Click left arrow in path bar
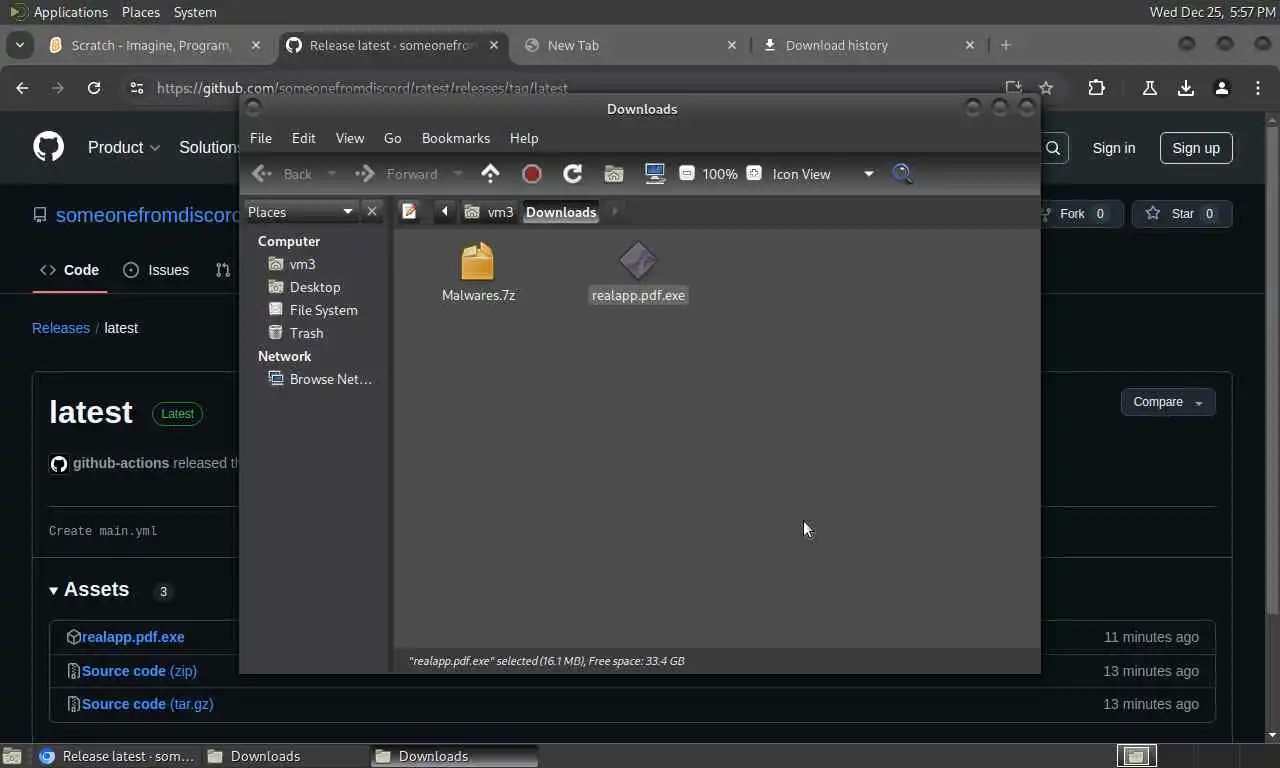 [x=445, y=211]
